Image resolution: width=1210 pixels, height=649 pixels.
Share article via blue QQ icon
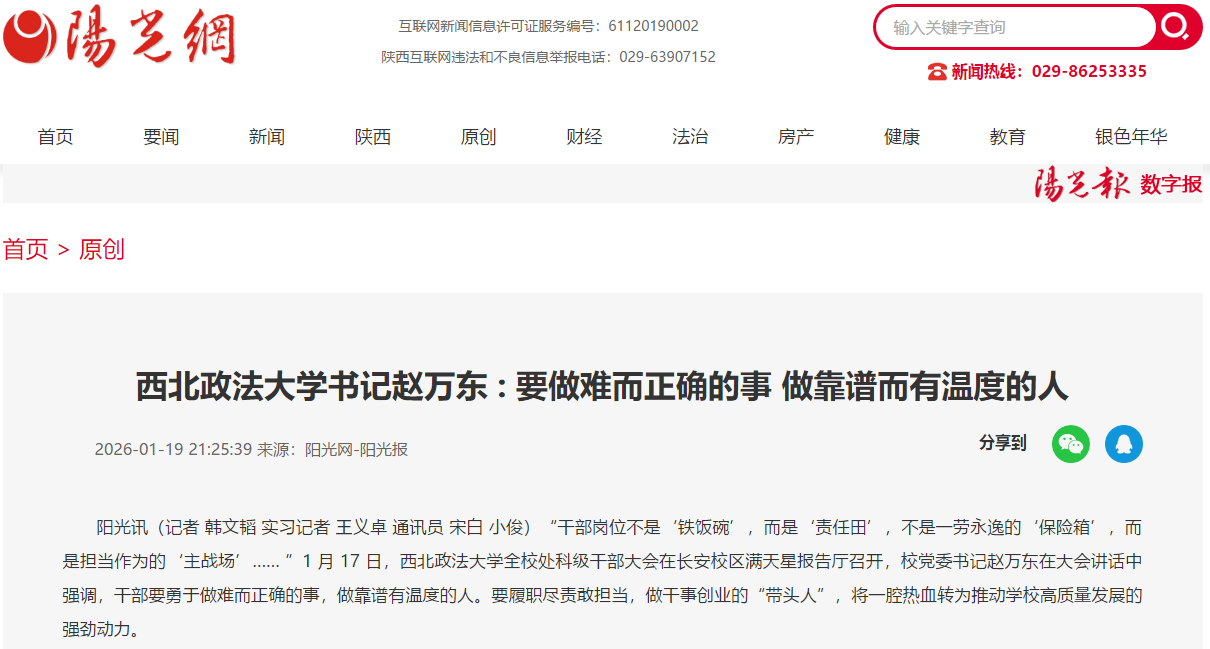click(x=1123, y=444)
